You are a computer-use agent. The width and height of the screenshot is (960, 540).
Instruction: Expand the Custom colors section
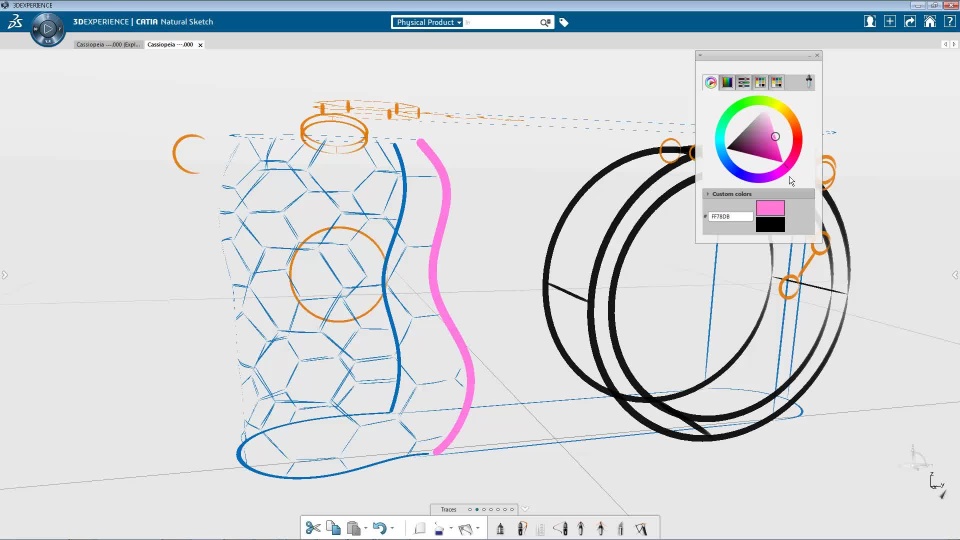[x=758, y=194]
